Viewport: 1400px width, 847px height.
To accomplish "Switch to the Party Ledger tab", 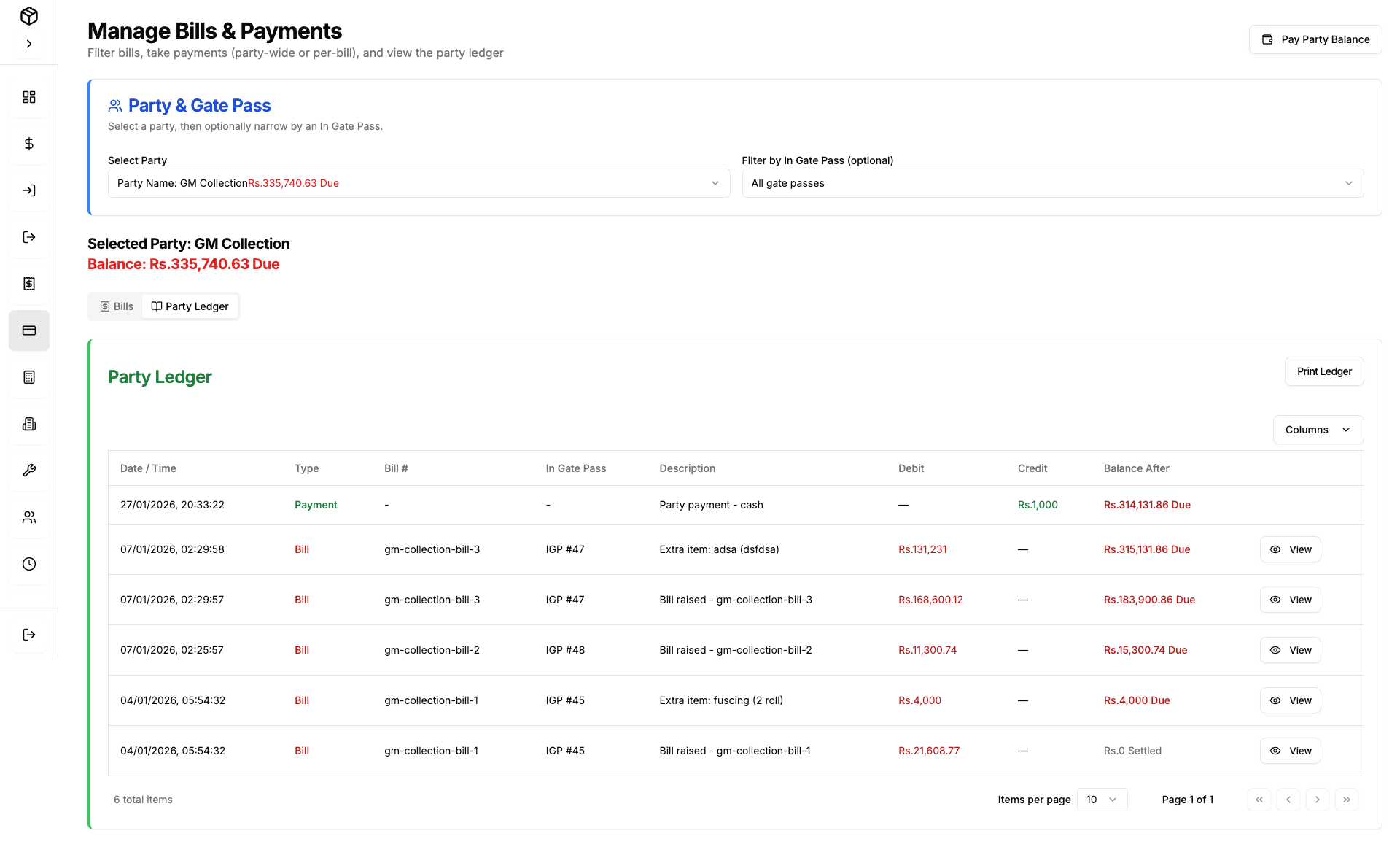I will click(190, 306).
